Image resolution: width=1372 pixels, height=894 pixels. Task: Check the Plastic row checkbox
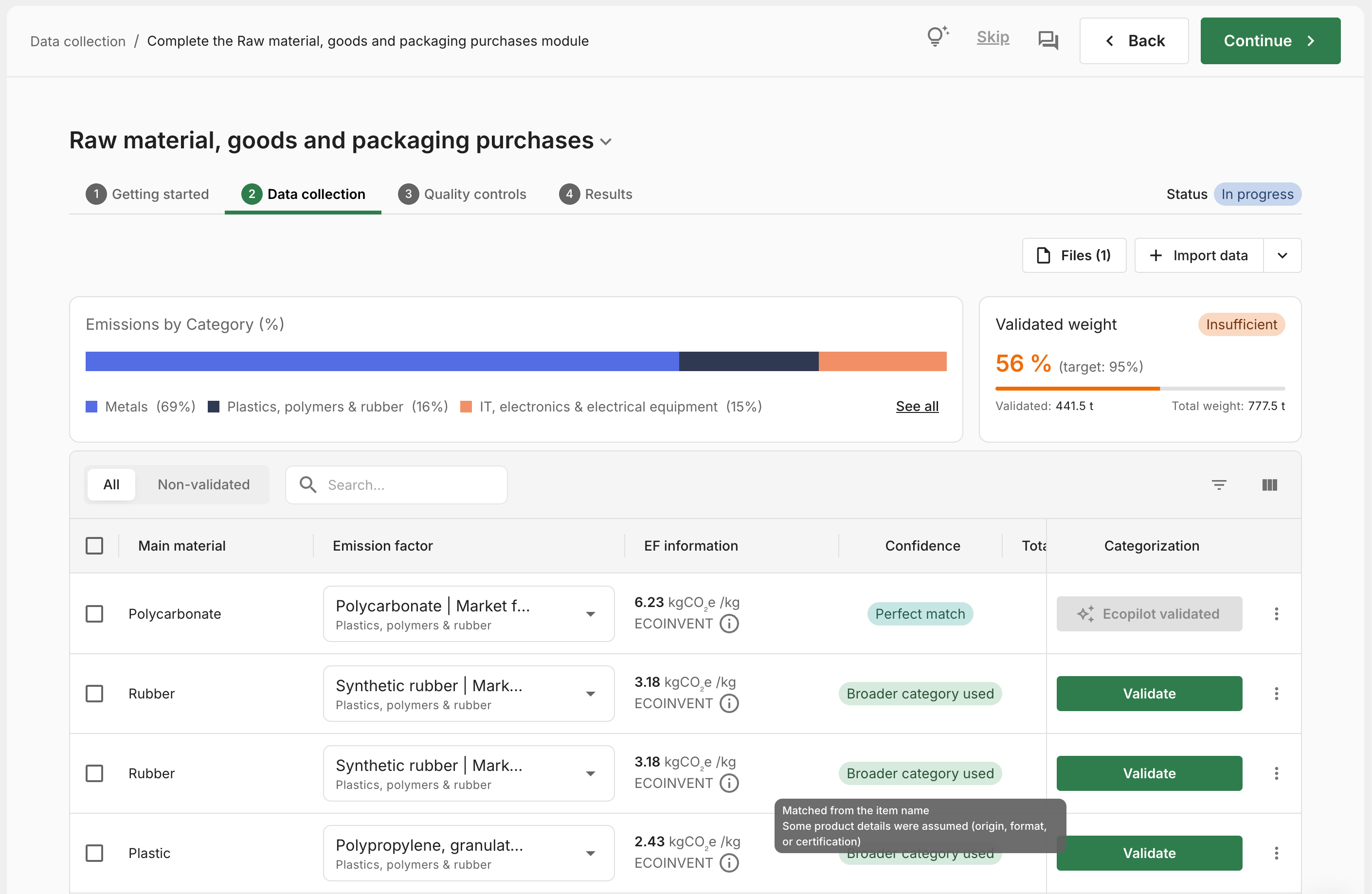[94, 853]
